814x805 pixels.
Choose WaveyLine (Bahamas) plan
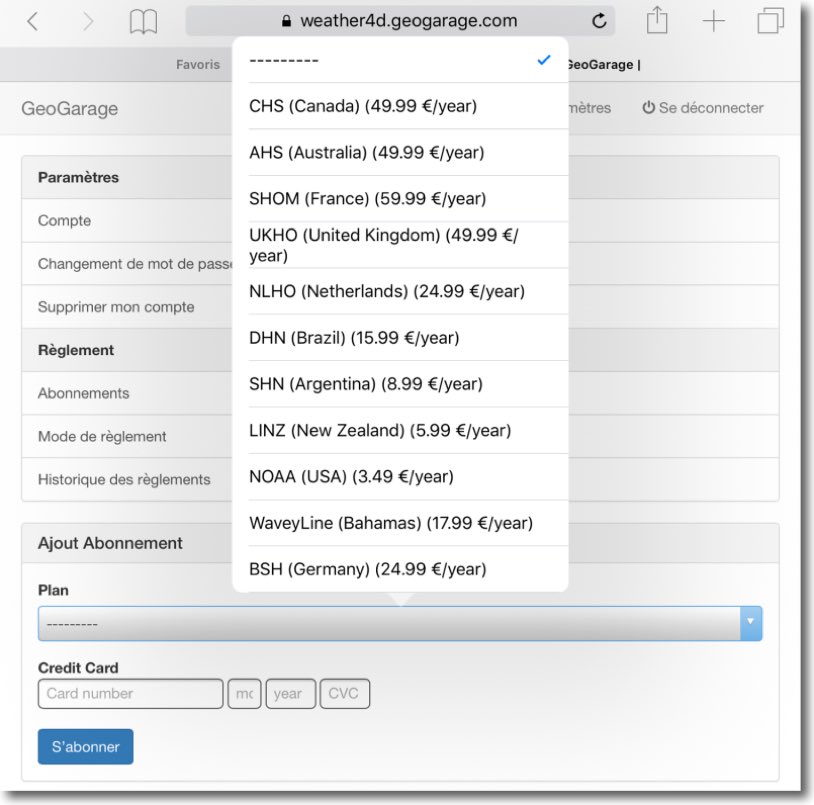[x=400, y=523]
